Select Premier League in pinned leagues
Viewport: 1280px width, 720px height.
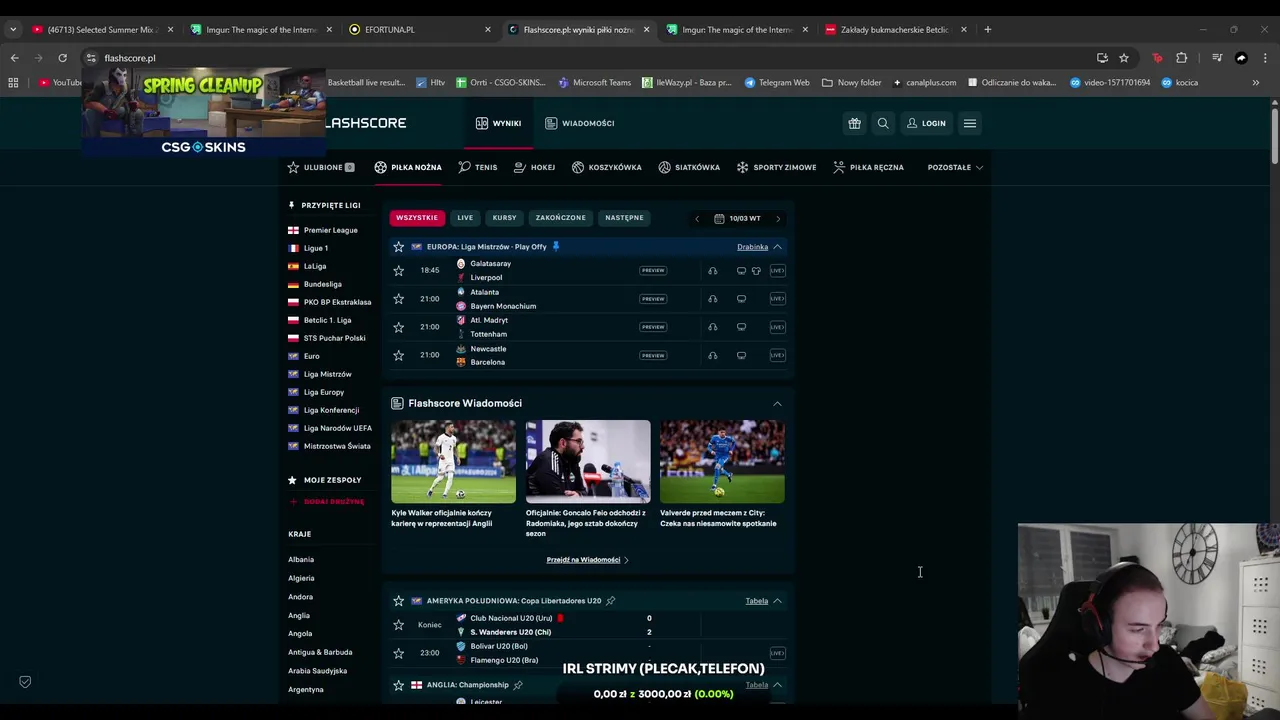tap(330, 230)
